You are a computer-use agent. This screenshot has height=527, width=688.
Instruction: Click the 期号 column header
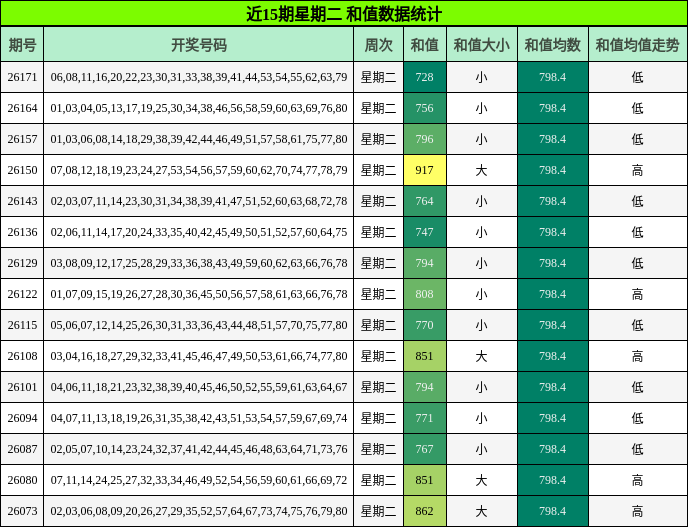22,45
